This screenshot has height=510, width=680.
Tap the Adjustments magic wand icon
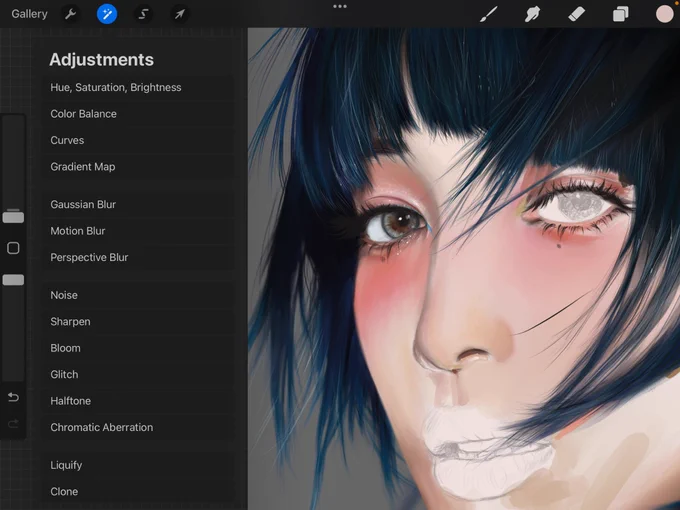[x=107, y=14]
